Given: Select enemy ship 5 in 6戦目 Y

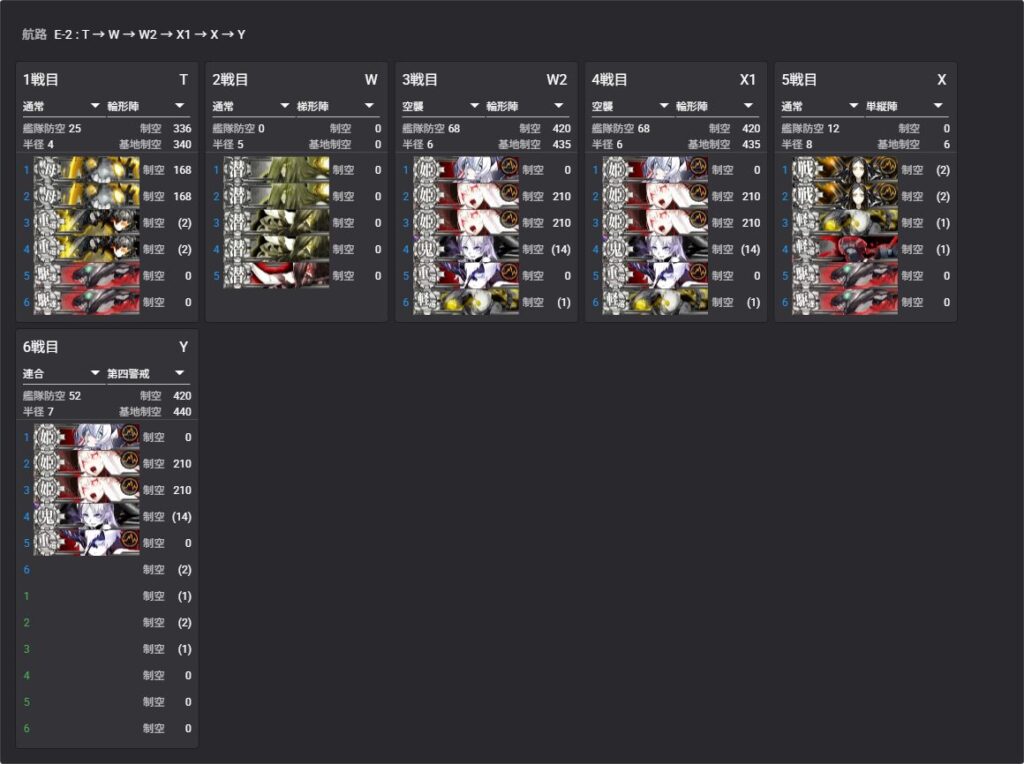Looking at the screenshot, I should [86, 543].
